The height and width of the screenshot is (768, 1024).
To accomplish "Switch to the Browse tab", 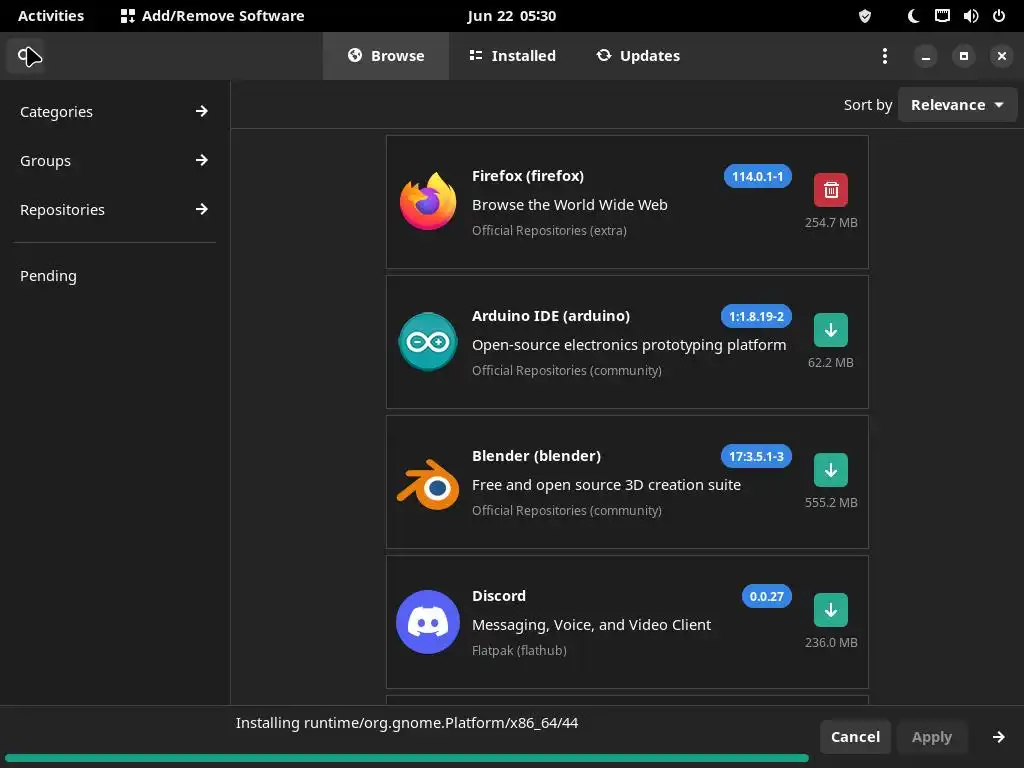I will (x=386, y=56).
